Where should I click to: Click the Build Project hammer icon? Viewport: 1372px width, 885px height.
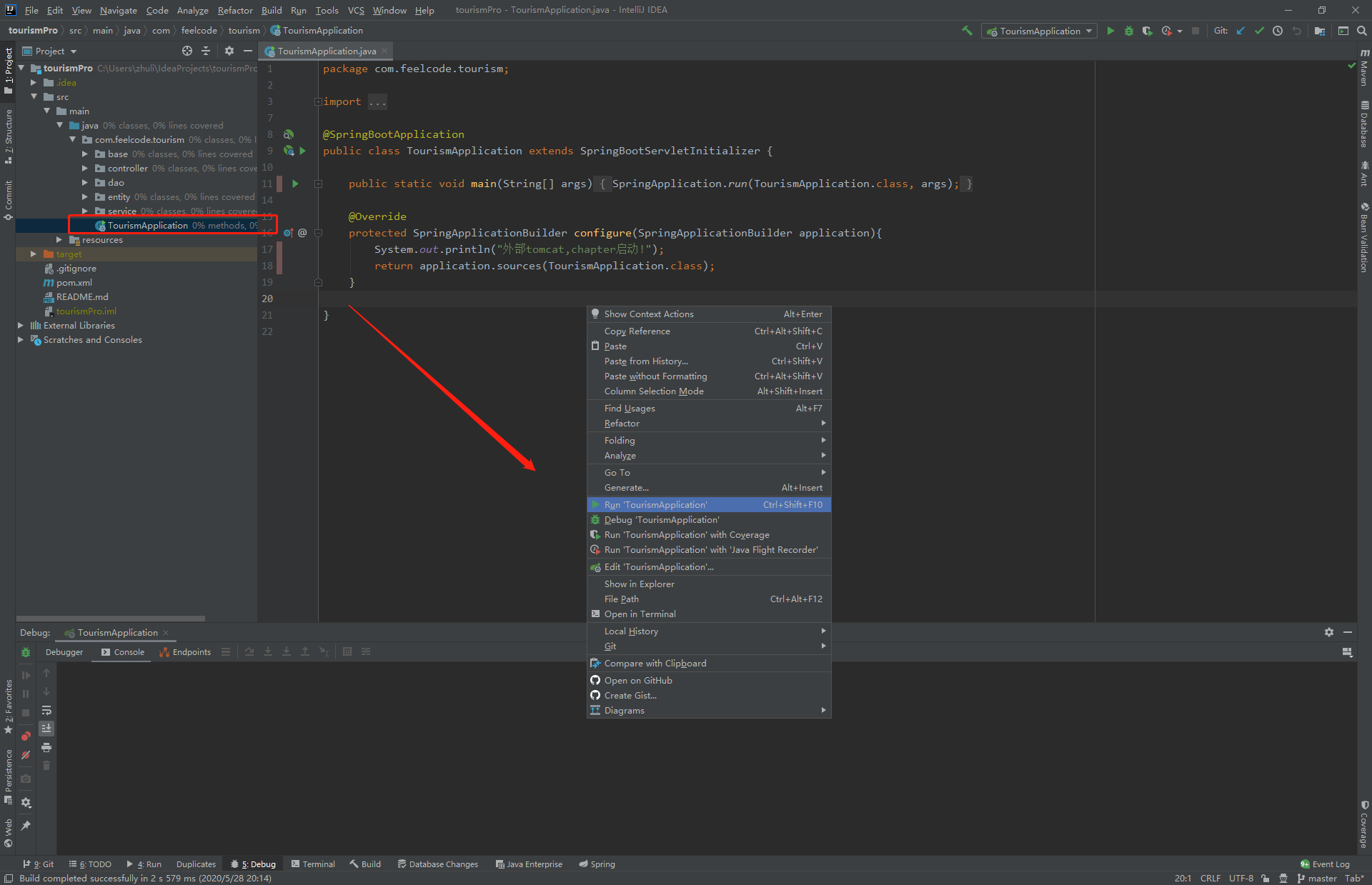pos(968,31)
